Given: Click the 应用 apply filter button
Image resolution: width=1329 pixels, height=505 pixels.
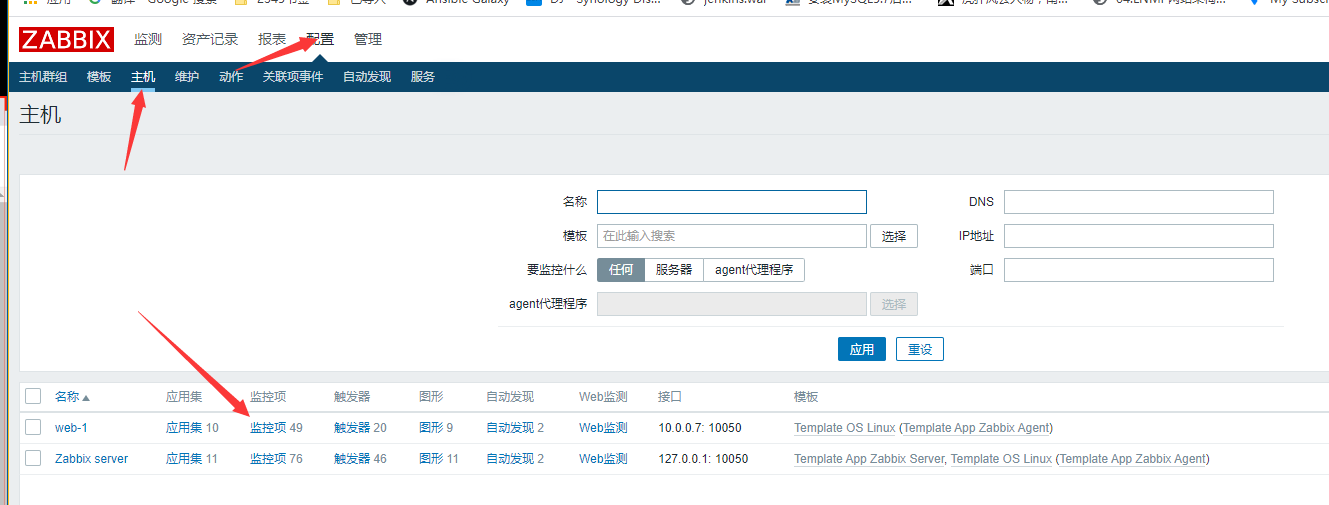Looking at the screenshot, I should click(x=862, y=349).
